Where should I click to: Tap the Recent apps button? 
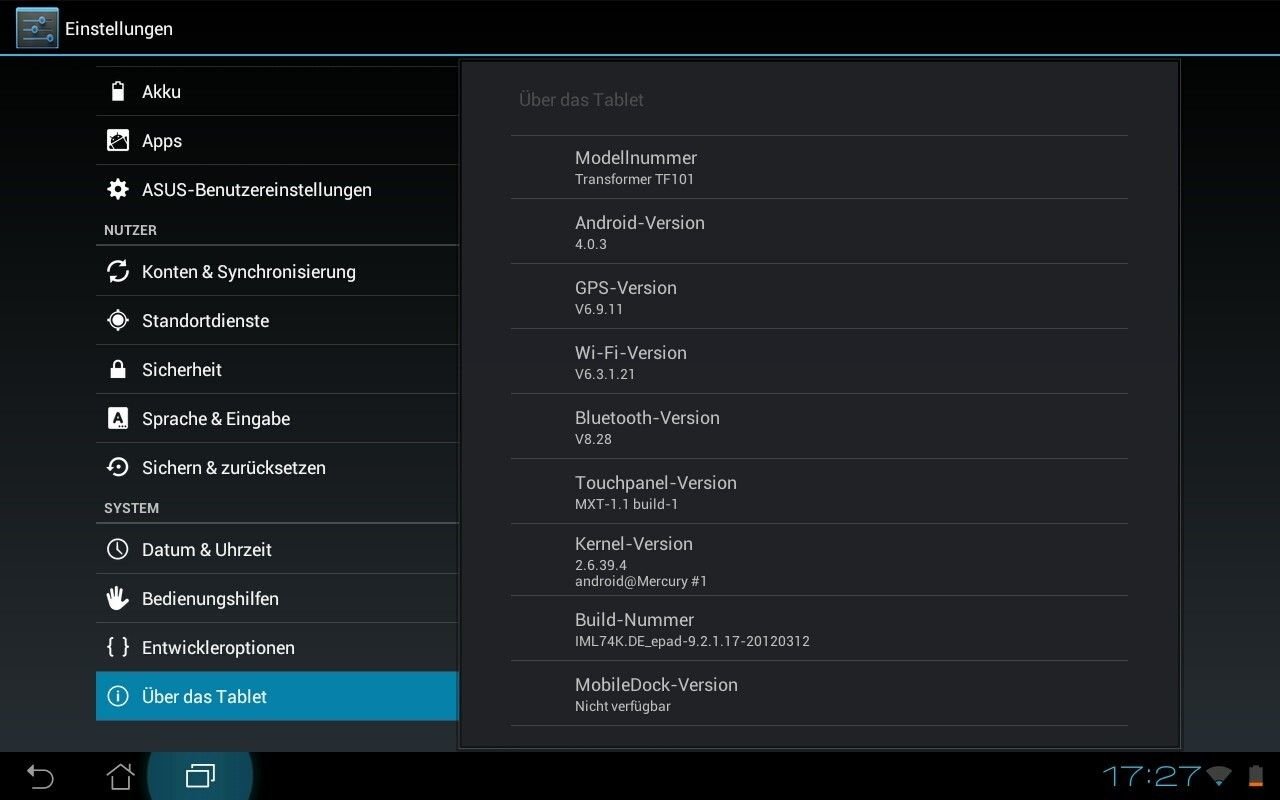pyautogui.click(x=200, y=776)
